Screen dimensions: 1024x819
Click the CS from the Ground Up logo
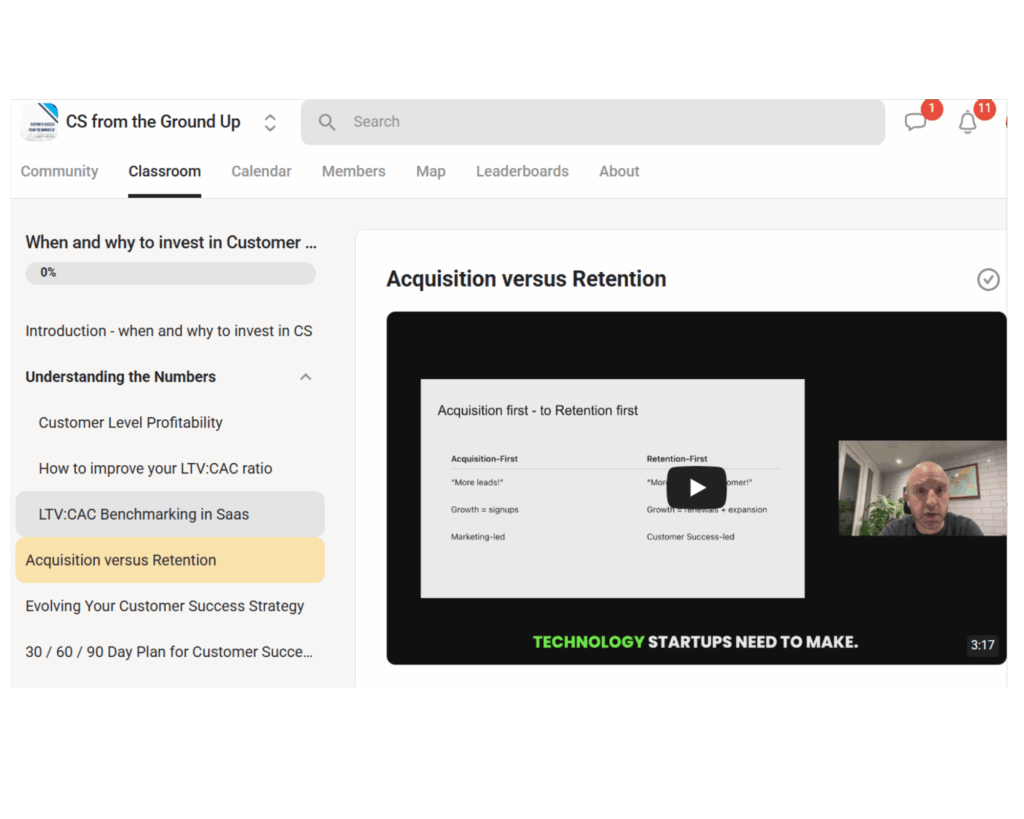pos(39,122)
